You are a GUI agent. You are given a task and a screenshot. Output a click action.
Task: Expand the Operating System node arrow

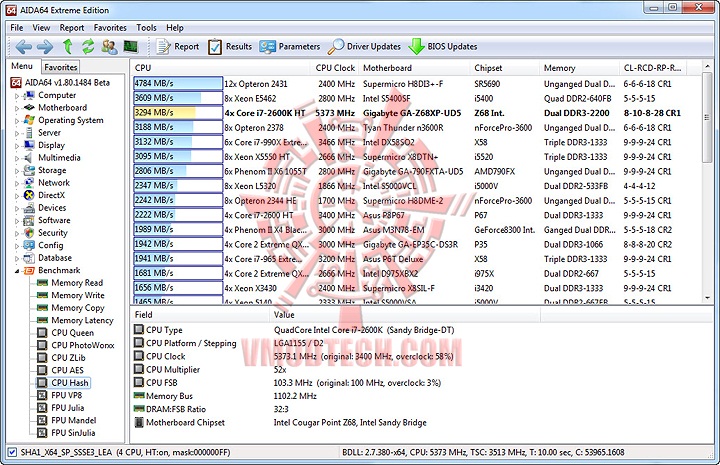17,121
